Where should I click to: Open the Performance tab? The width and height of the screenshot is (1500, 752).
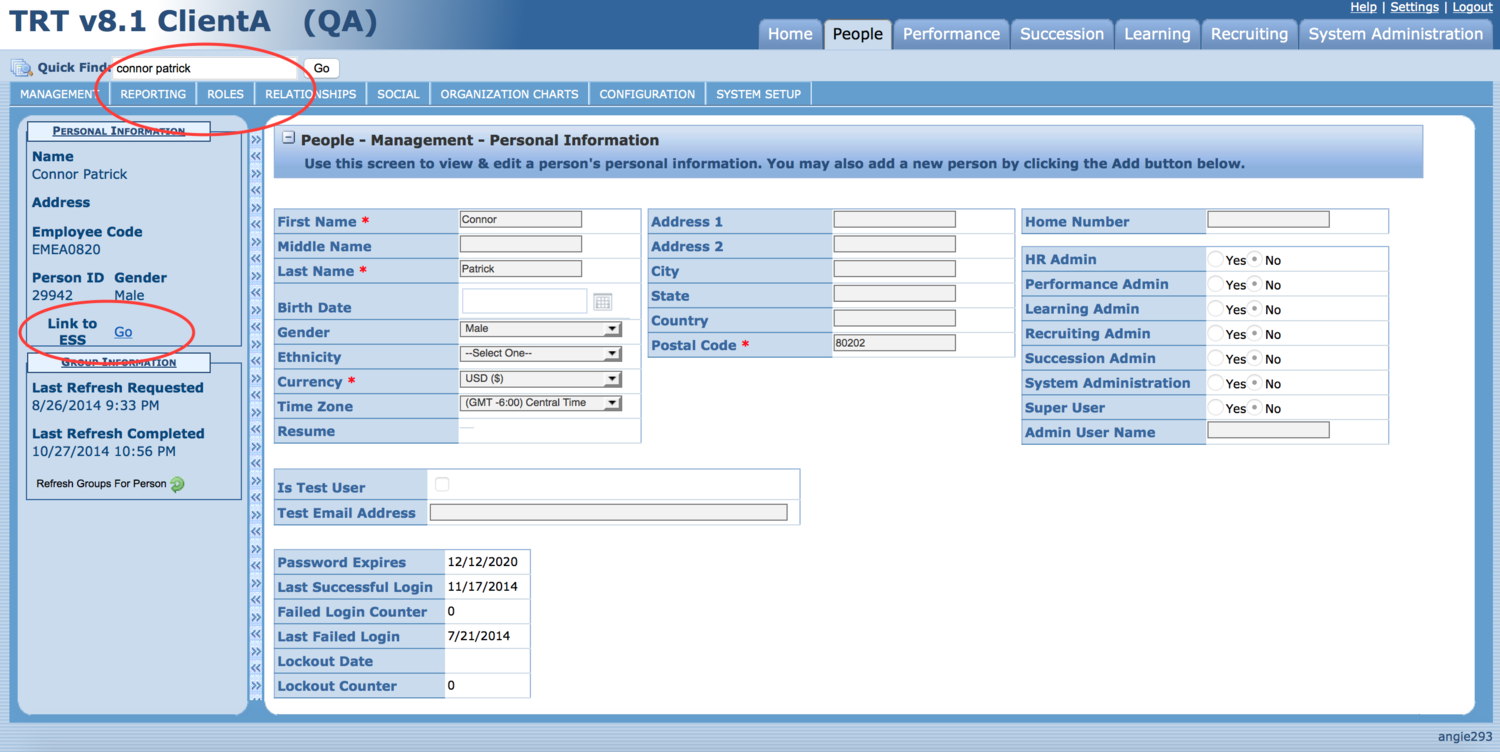[951, 34]
